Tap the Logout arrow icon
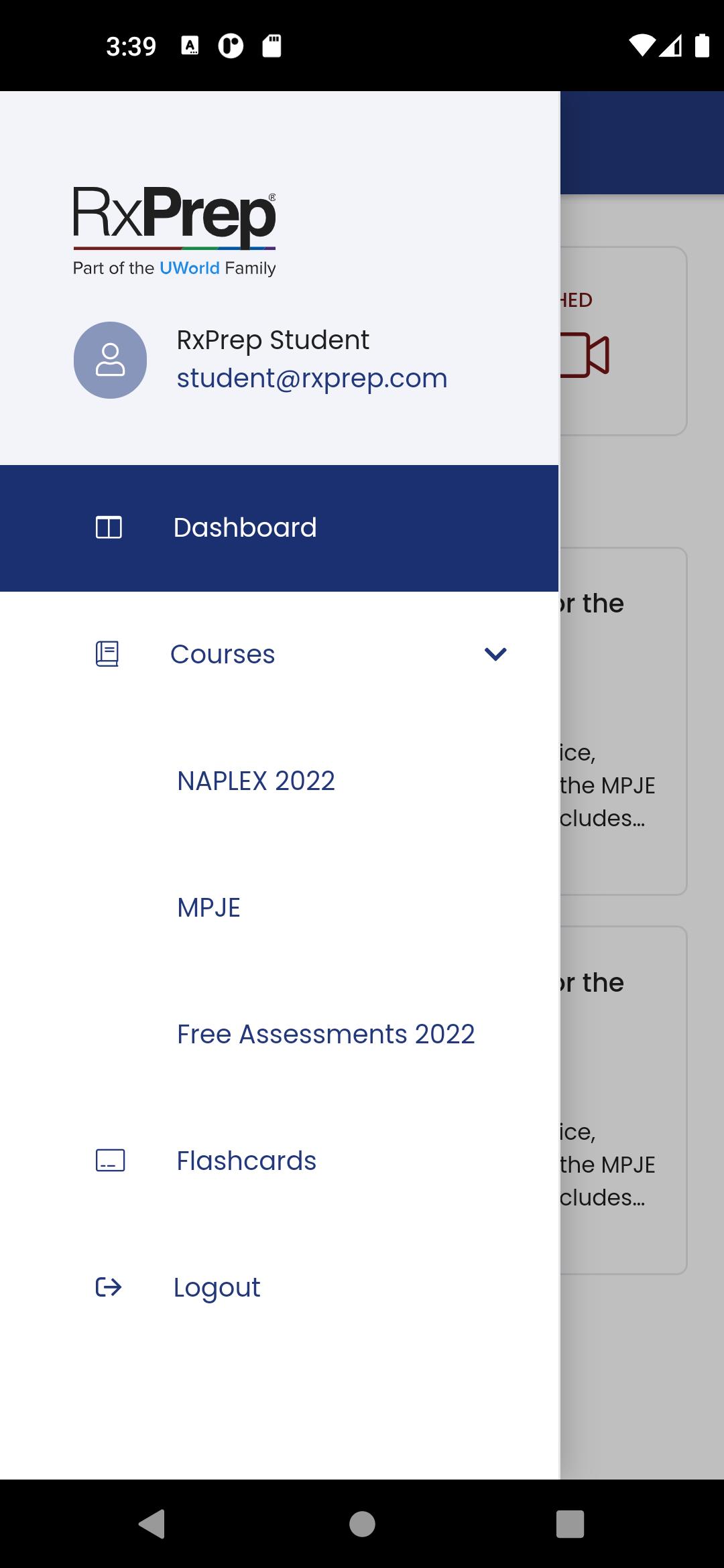The width and height of the screenshot is (724, 1568). pyautogui.click(x=109, y=1287)
